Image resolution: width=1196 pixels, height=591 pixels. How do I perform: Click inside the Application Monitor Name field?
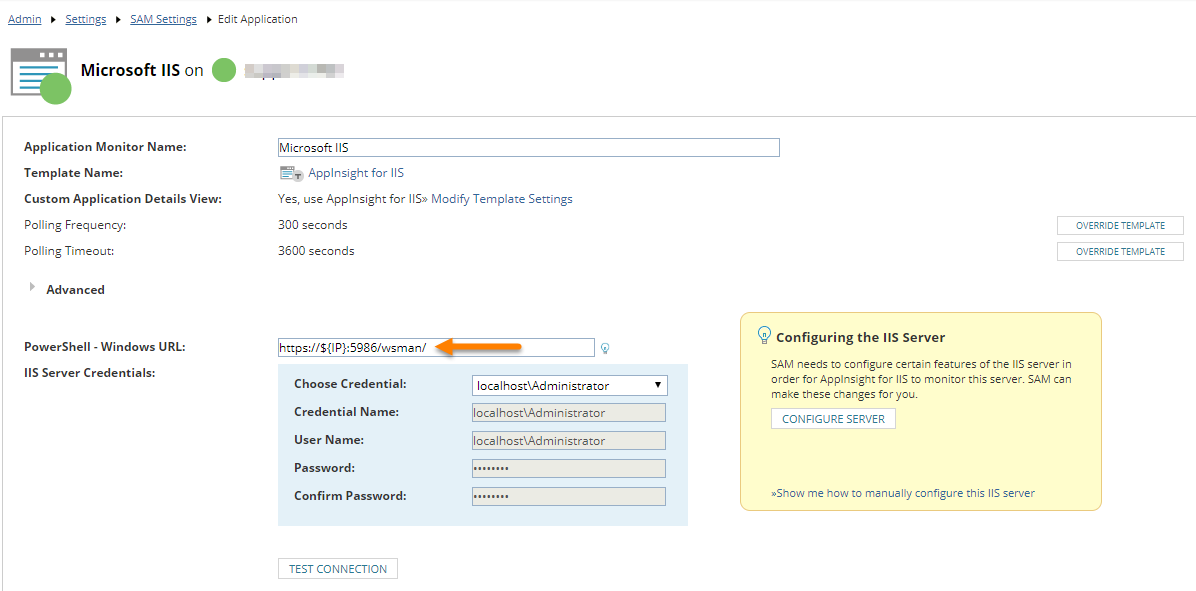[529, 147]
